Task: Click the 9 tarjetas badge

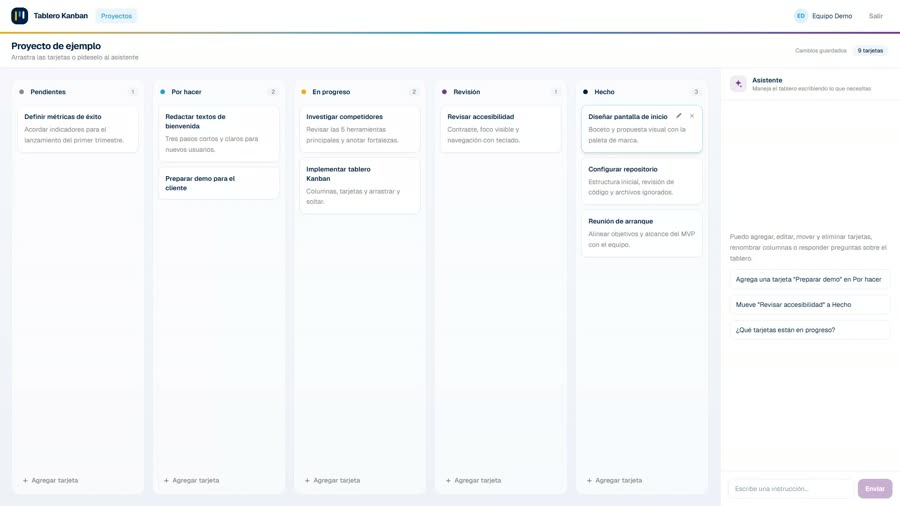Action: 870,50
